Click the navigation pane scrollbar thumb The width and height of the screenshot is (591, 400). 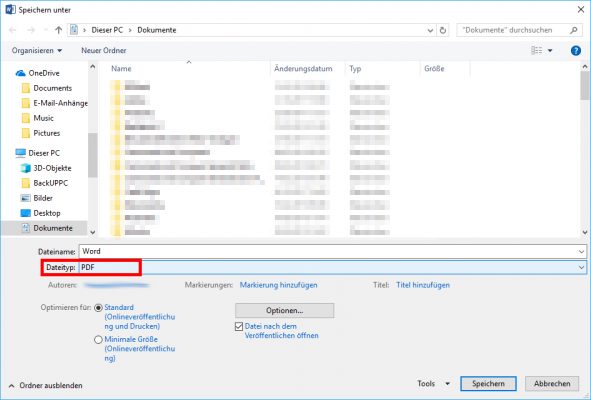(x=92, y=155)
